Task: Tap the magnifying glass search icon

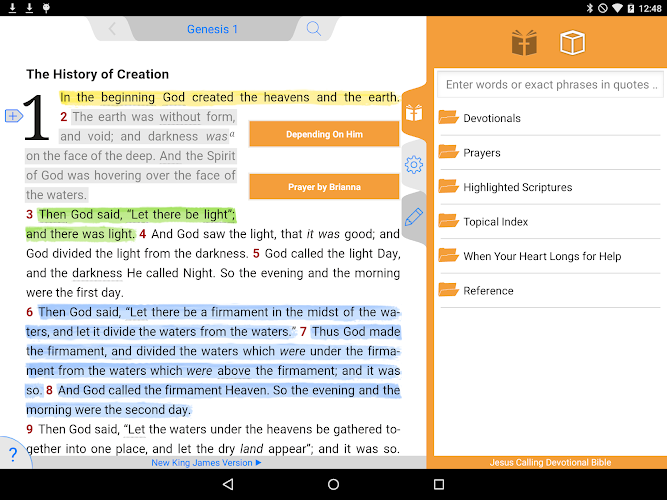Action: [314, 29]
